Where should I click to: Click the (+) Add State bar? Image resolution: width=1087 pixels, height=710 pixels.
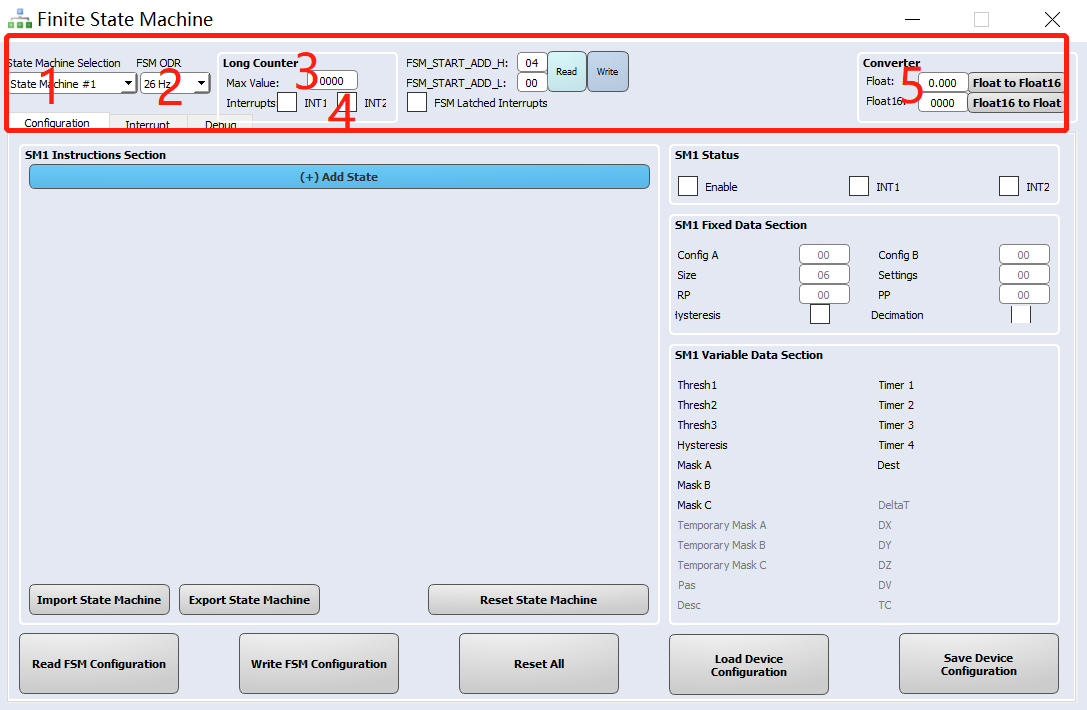[x=339, y=177]
